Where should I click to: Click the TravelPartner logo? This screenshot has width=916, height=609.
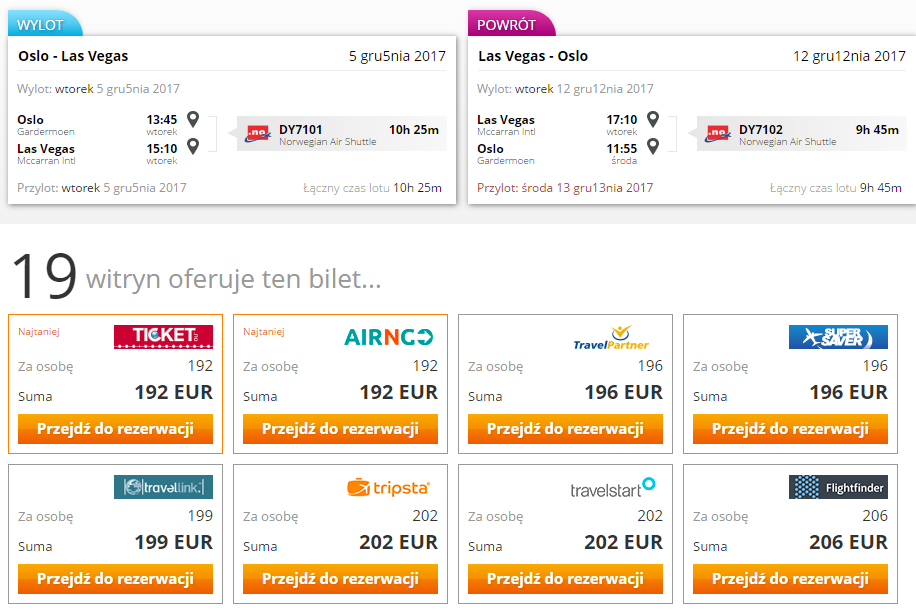point(611,338)
